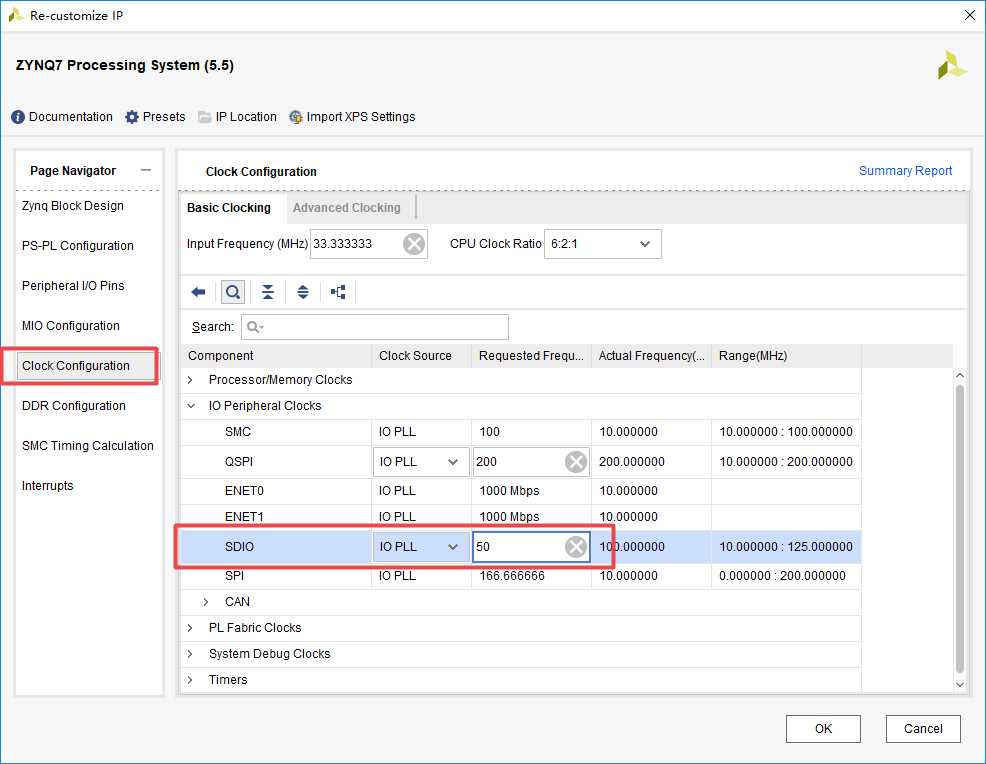Open MIO Configuration page

click(70, 326)
